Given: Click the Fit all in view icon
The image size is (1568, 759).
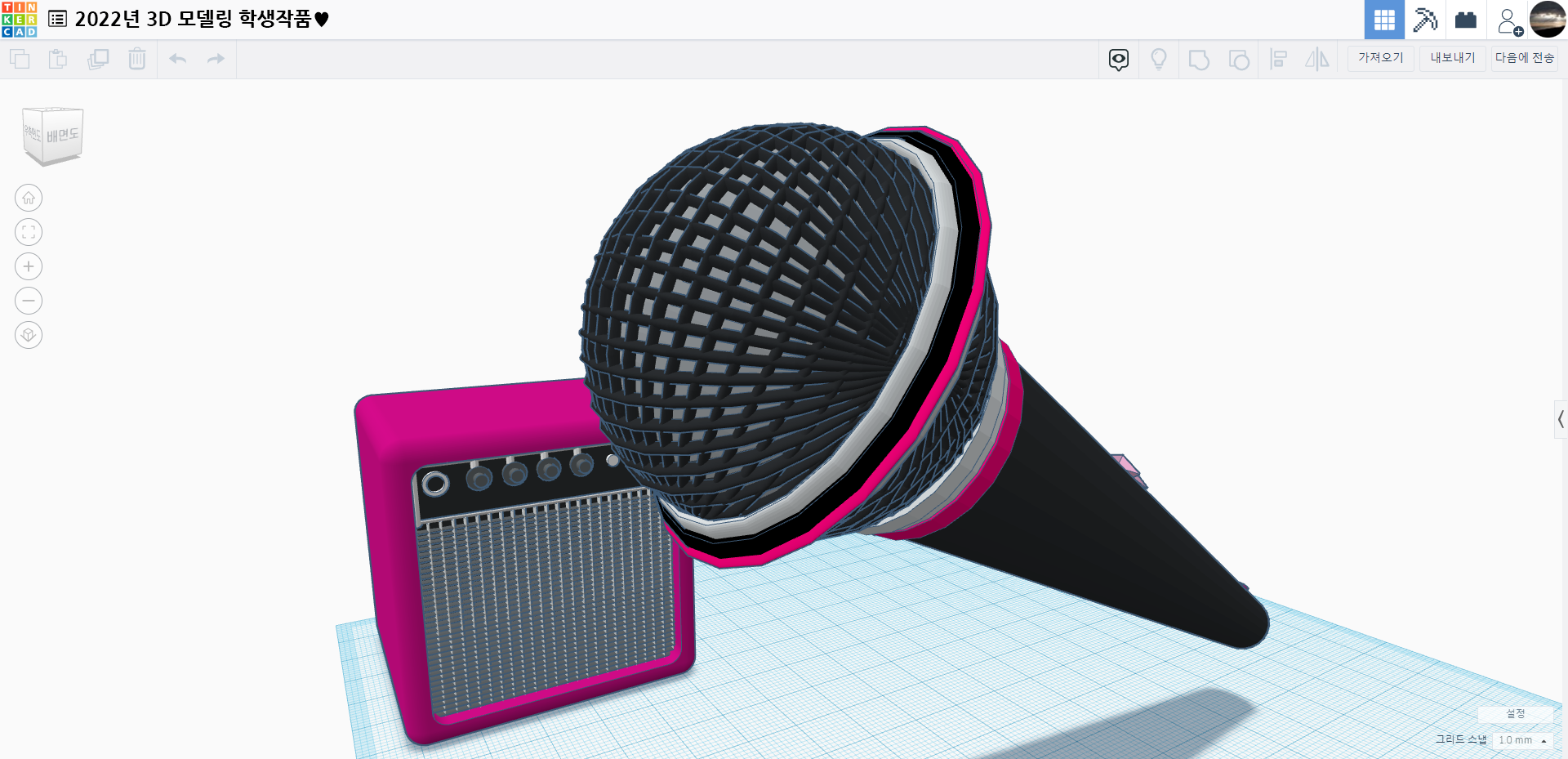Looking at the screenshot, I should pyautogui.click(x=29, y=232).
